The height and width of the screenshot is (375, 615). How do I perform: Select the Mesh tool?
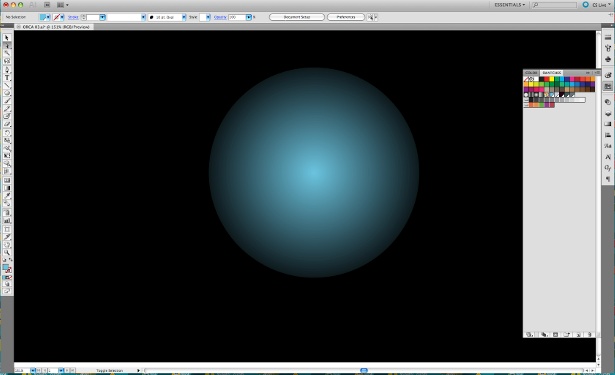click(7, 180)
